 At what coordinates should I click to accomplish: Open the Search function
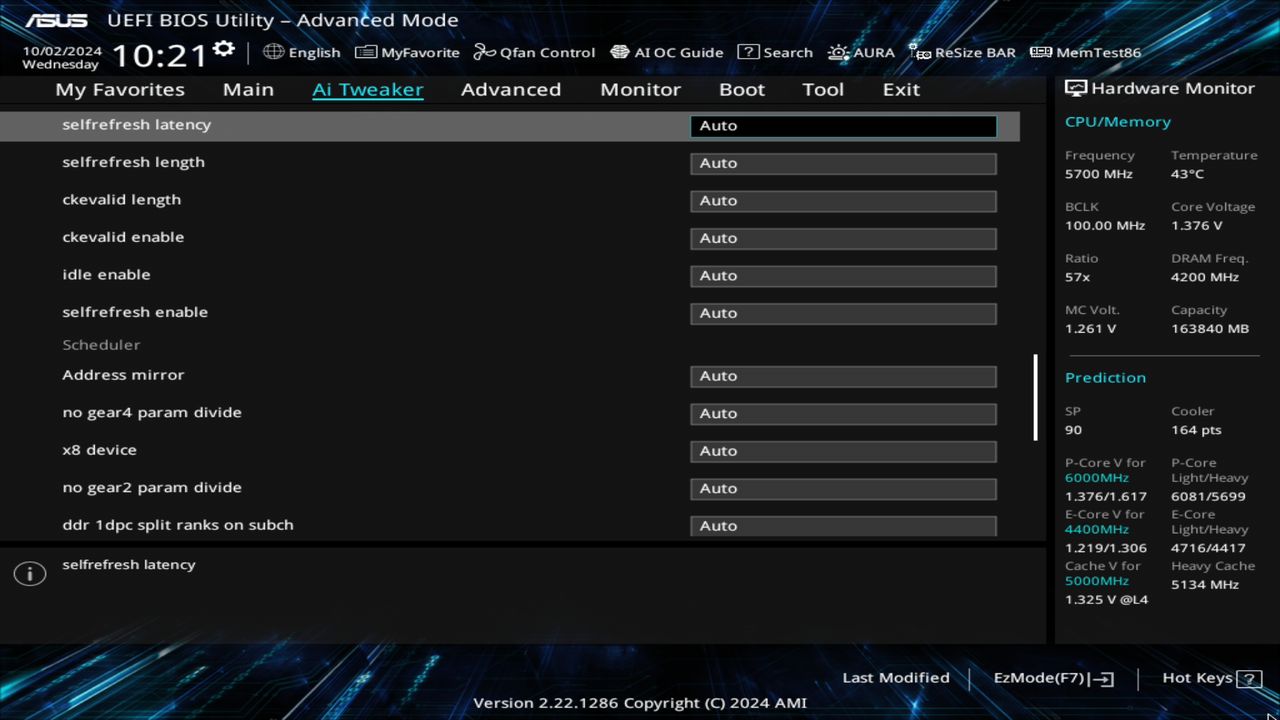click(775, 52)
